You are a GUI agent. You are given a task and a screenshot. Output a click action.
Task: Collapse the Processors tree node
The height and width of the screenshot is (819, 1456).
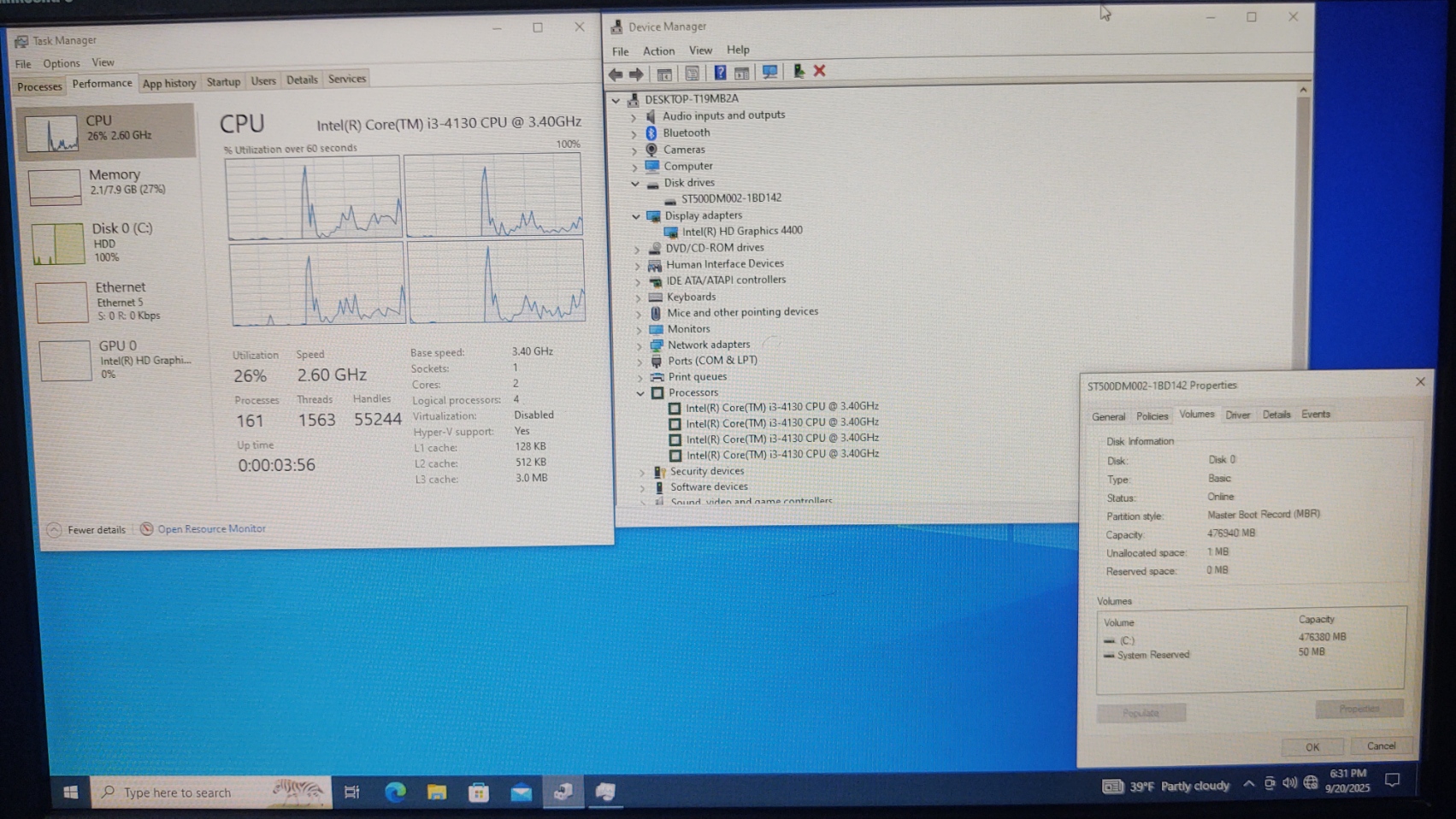point(640,393)
